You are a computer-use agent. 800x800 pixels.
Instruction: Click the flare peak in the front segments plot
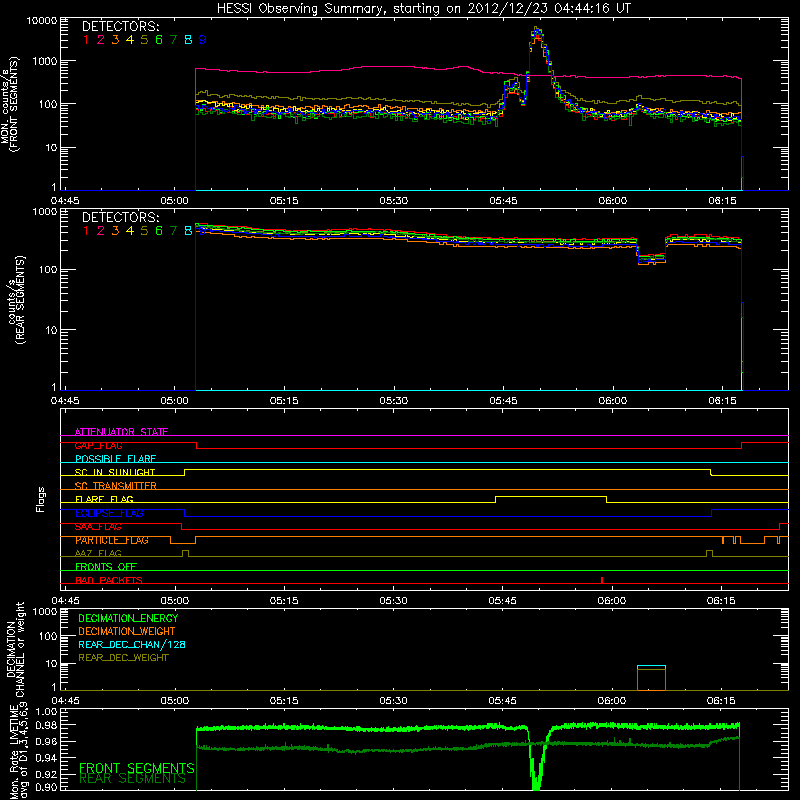tap(536, 32)
